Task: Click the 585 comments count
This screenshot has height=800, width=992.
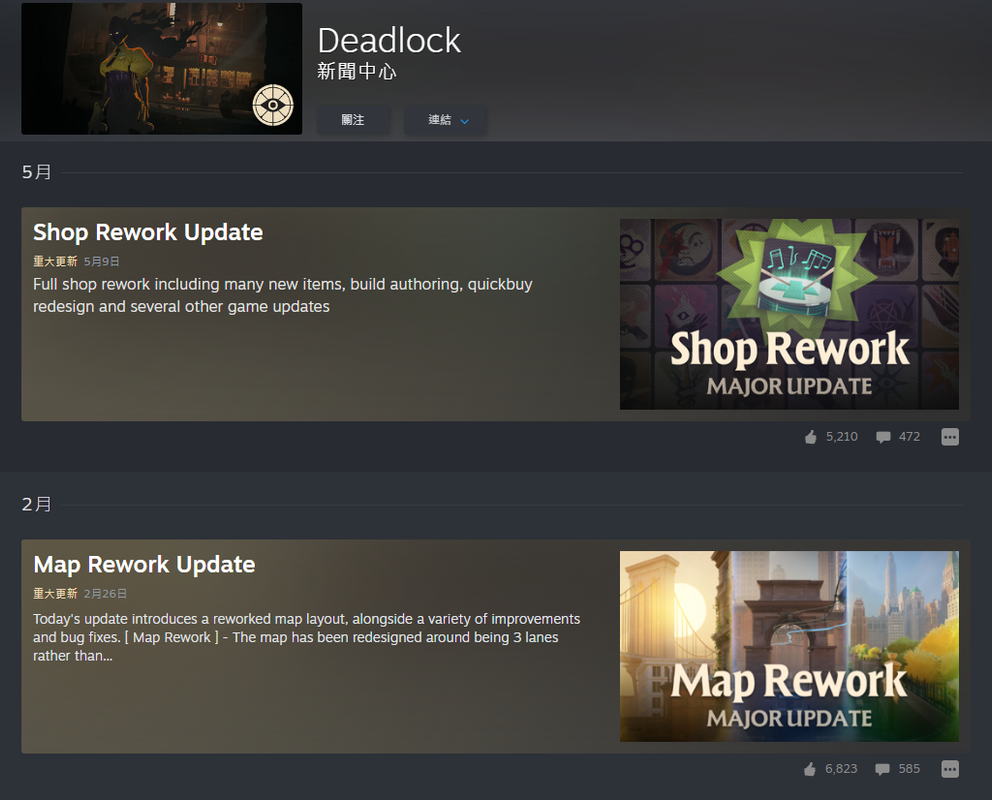Action: point(909,768)
